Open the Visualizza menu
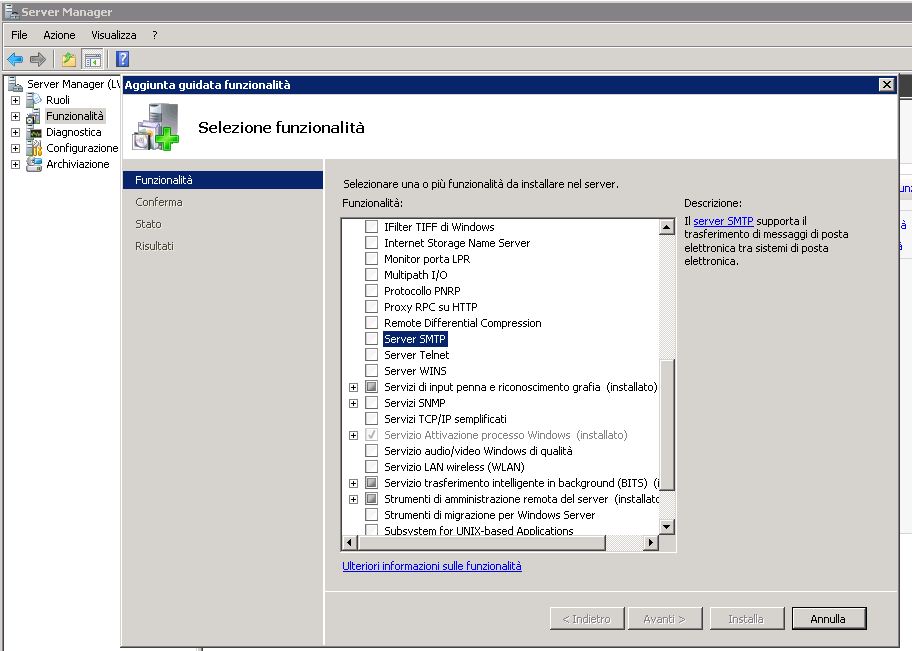This screenshot has width=912, height=651. 114,35
